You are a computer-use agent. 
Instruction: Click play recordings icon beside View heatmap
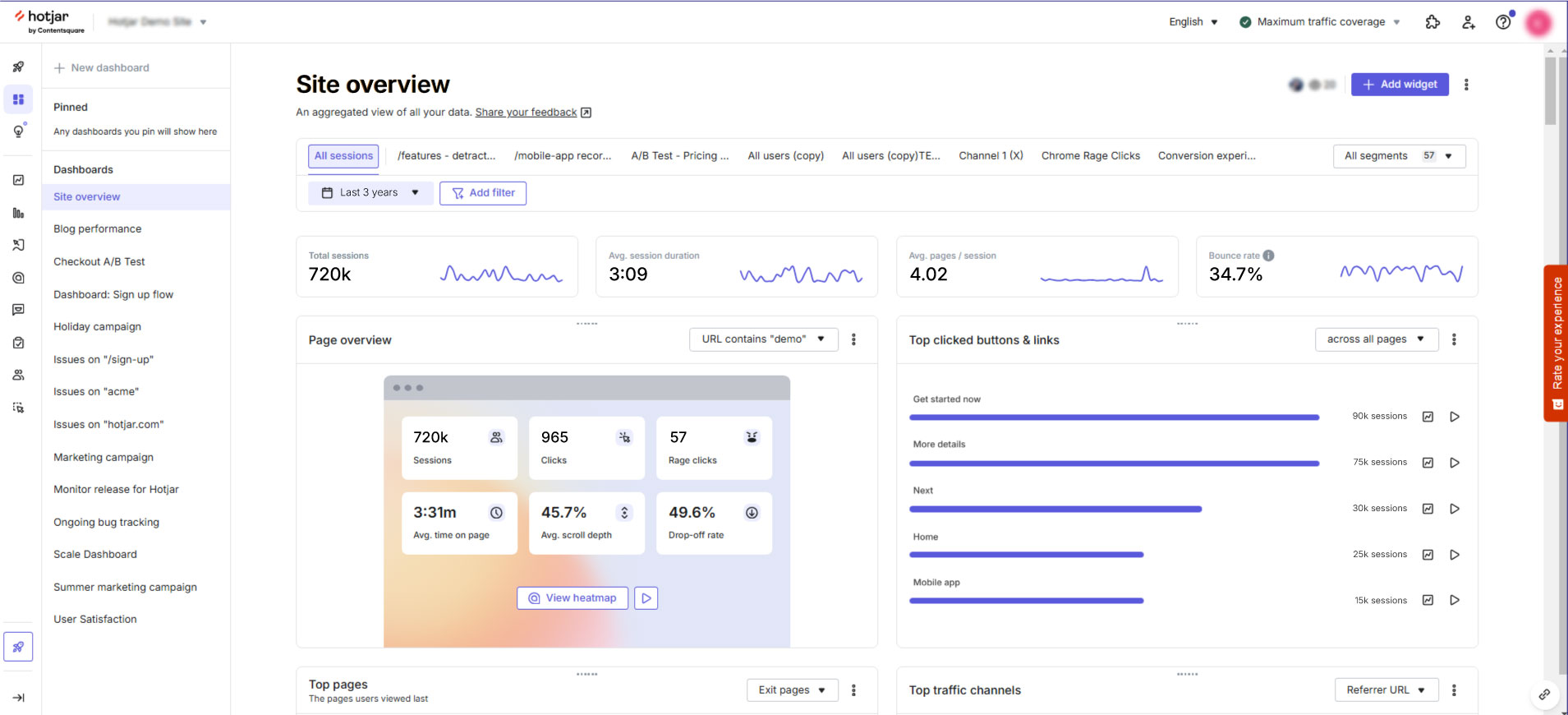pyautogui.click(x=646, y=598)
